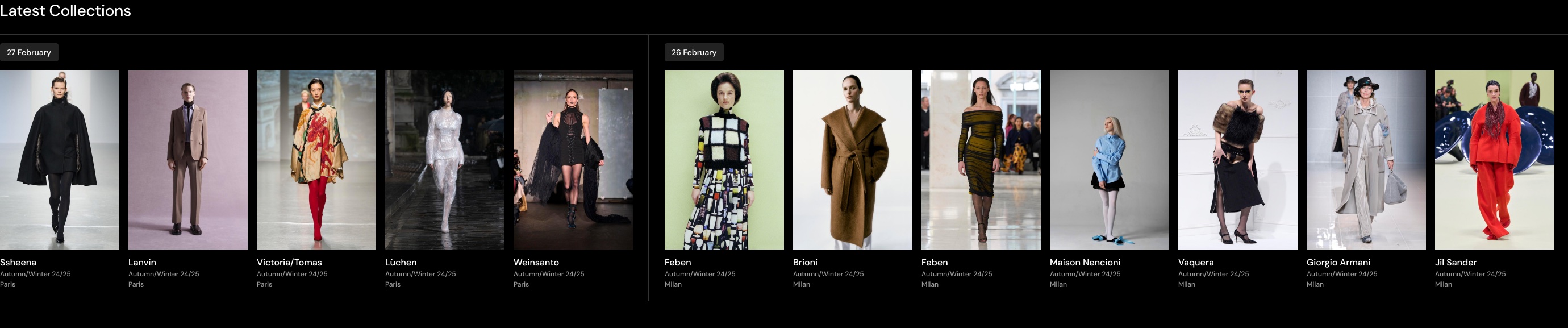Click the Milan label under Brioni

(x=802, y=284)
